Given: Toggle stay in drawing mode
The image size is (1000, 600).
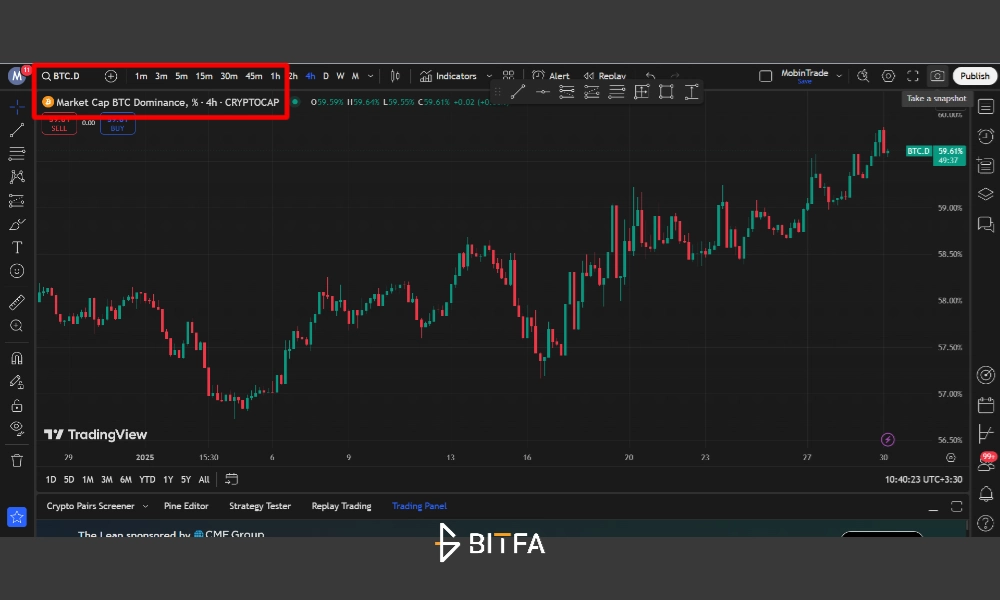Looking at the screenshot, I should pyautogui.click(x=17, y=382).
